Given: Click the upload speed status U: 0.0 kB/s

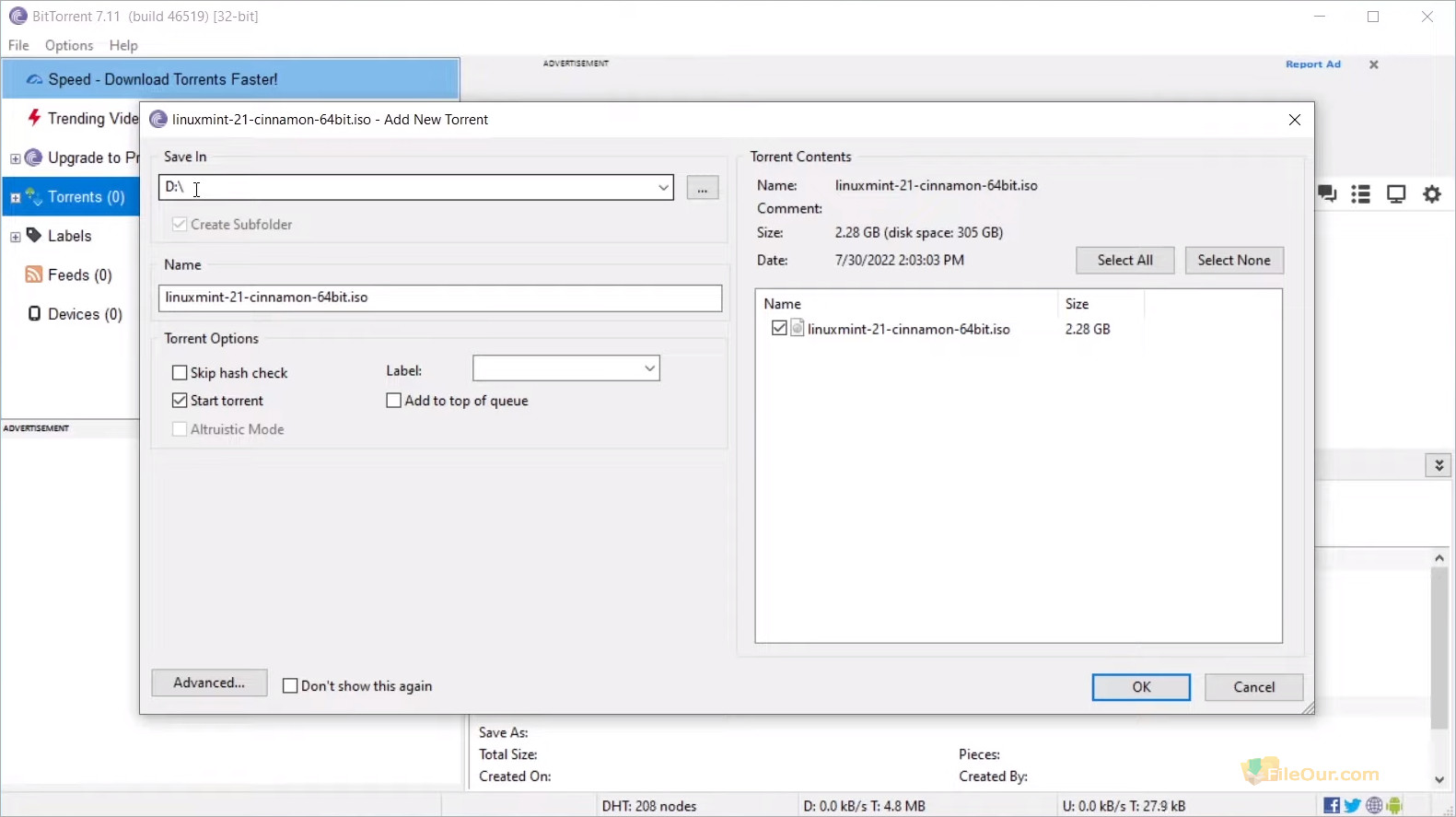Looking at the screenshot, I should pyautogui.click(x=1124, y=806).
